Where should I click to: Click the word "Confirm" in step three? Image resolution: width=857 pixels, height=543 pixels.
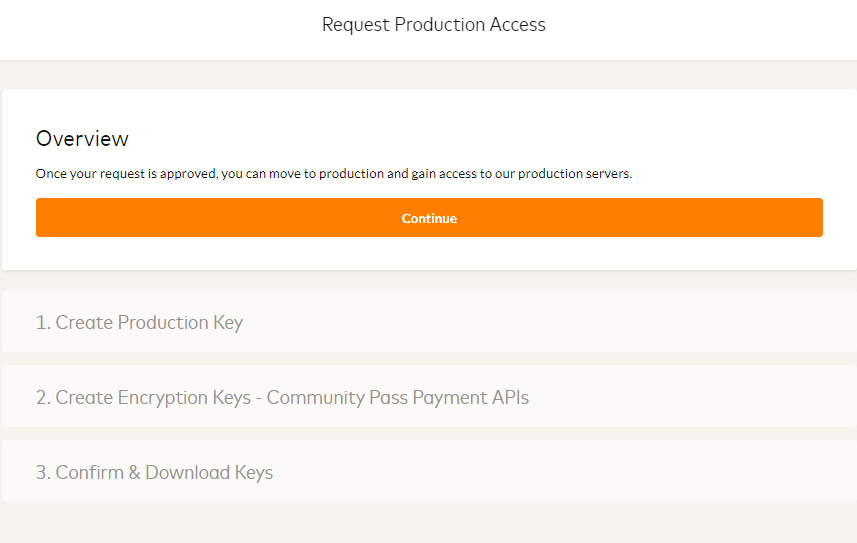pos(89,473)
